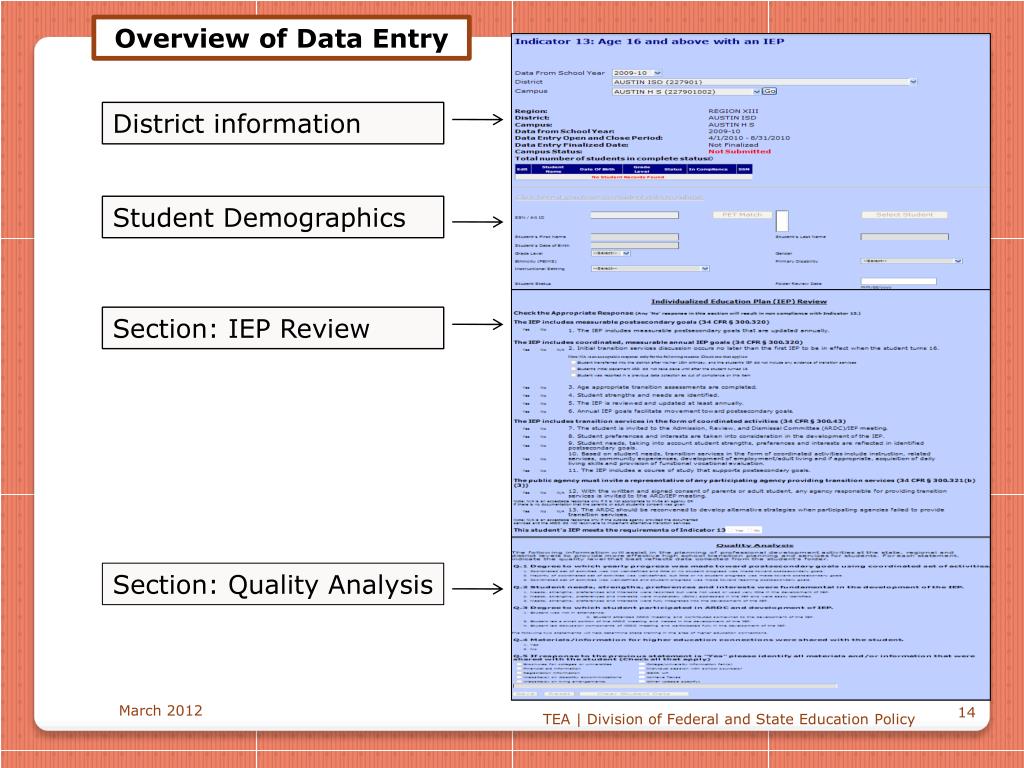This screenshot has width=1024, height=768.
Task: Click the 'District information' label box
Action: pos(273,123)
